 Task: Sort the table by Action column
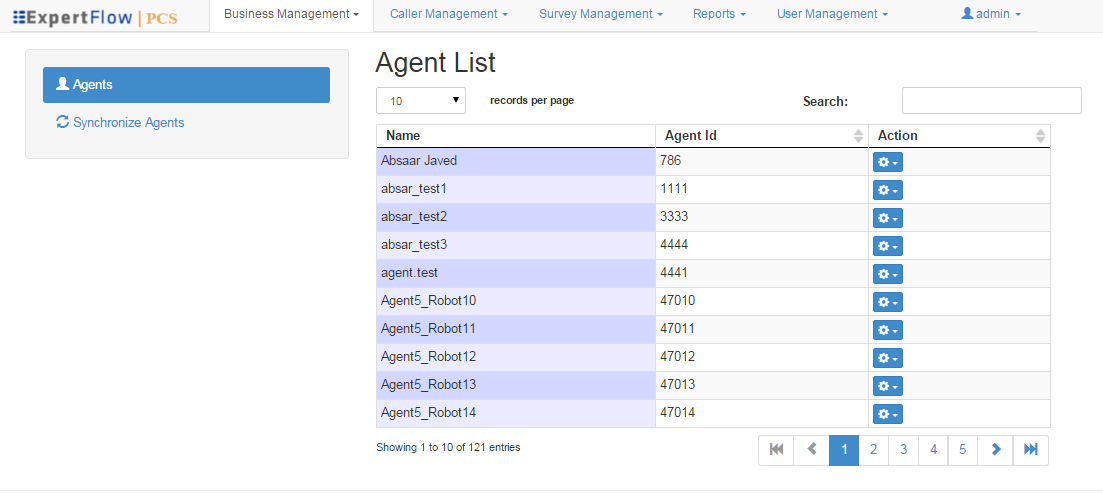tap(958, 136)
